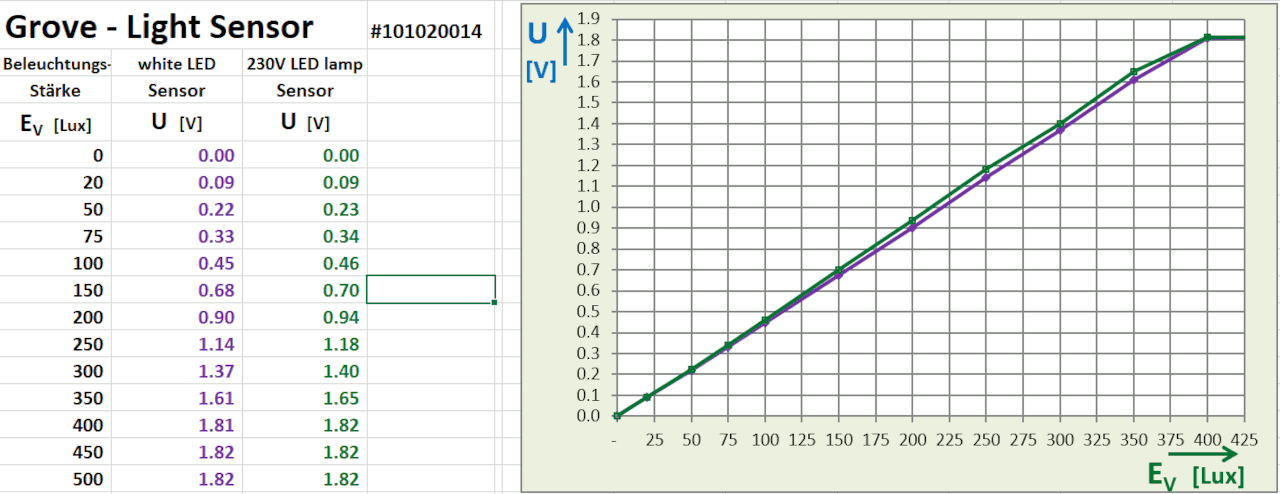Select the '230V LED lamp' header cell

click(304, 64)
